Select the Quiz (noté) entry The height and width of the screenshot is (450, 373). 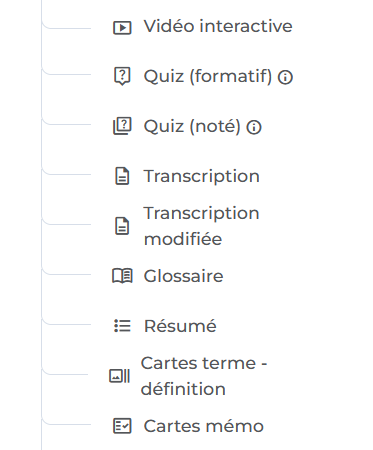pos(192,126)
